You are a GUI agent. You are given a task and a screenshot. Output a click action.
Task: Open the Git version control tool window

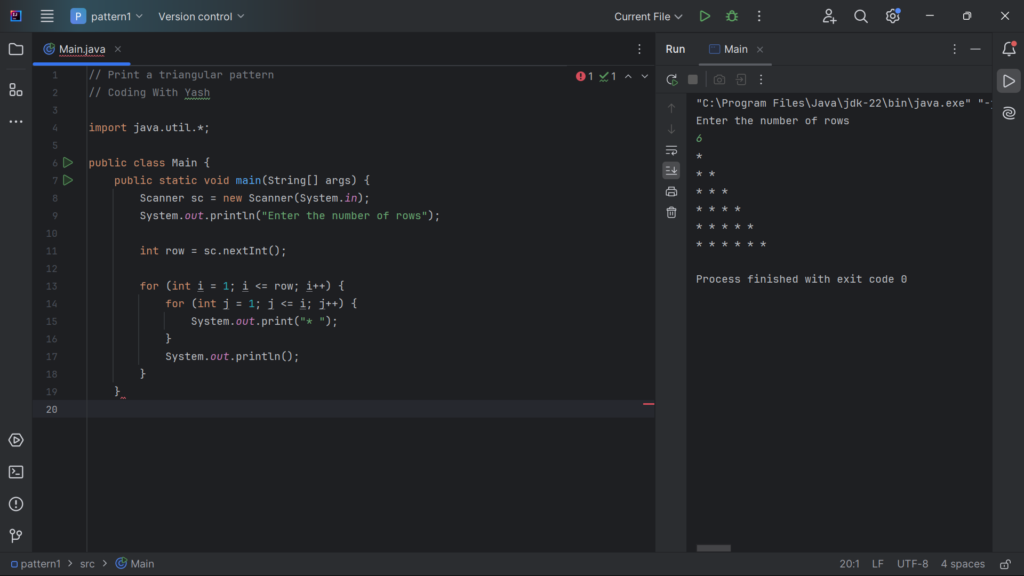(15, 534)
